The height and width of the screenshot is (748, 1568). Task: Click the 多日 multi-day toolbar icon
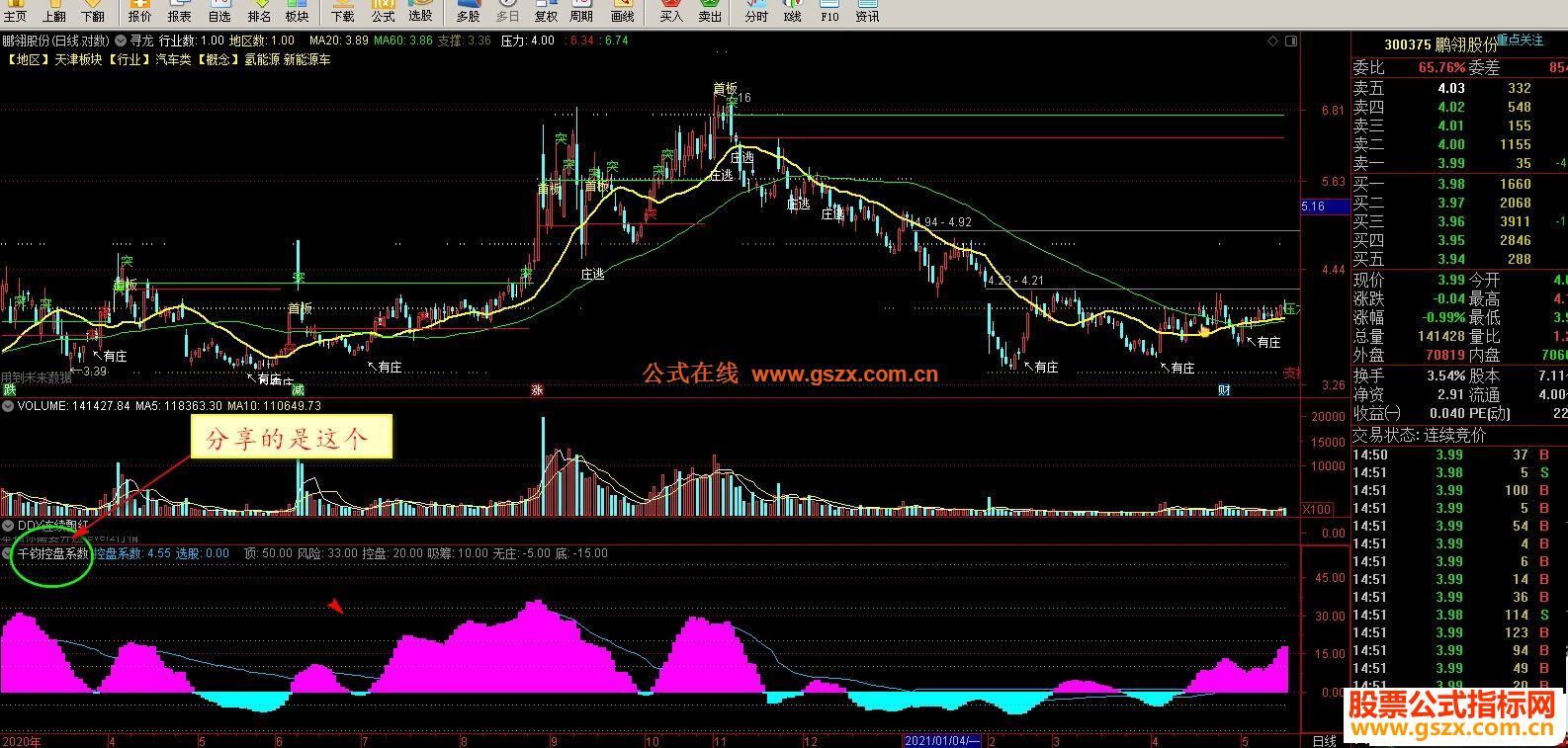click(507, 12)
